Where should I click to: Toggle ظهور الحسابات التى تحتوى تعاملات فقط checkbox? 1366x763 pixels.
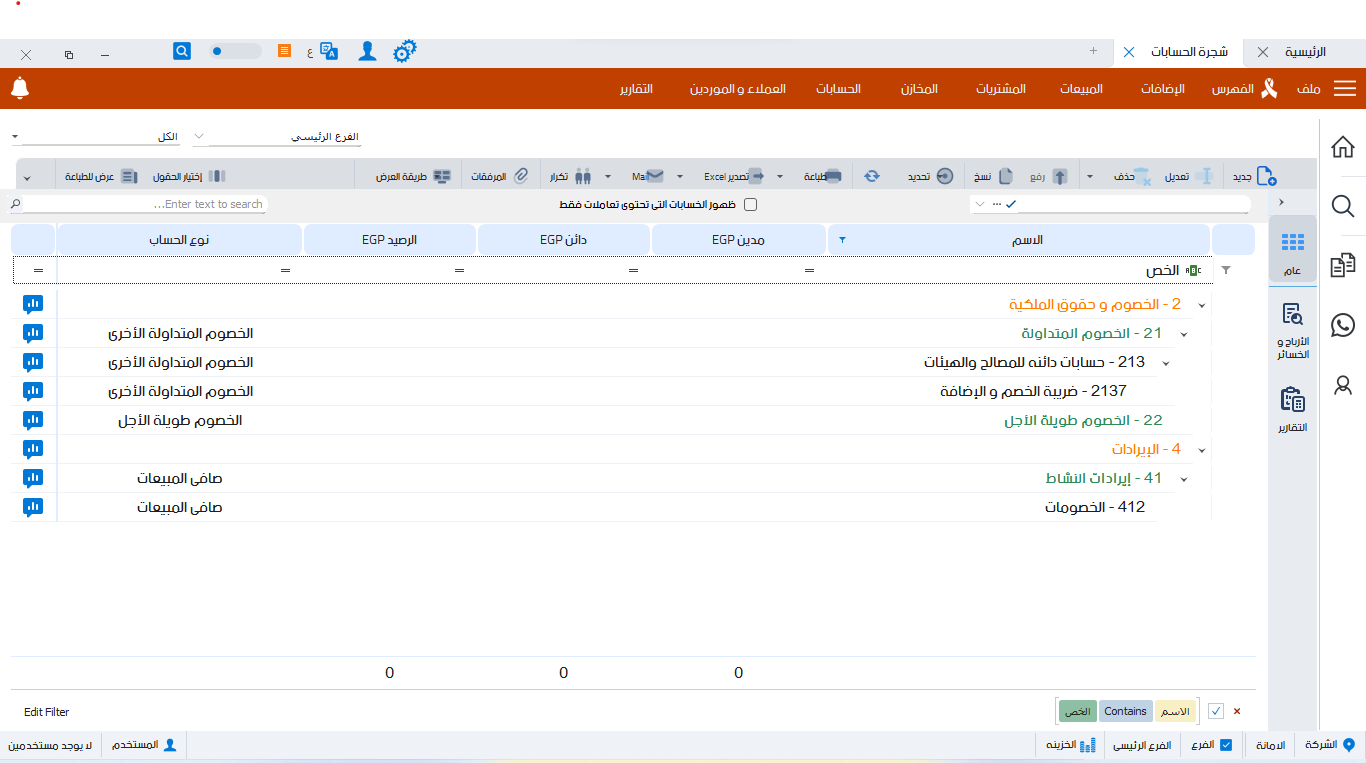click(x=751, y=205)
